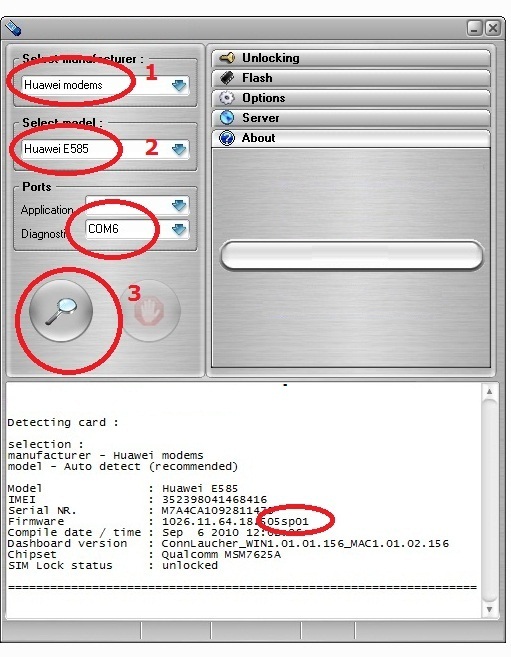Switch to the Flash section
The height and width of the screenshot is (657, 511).
pos(351,78)
